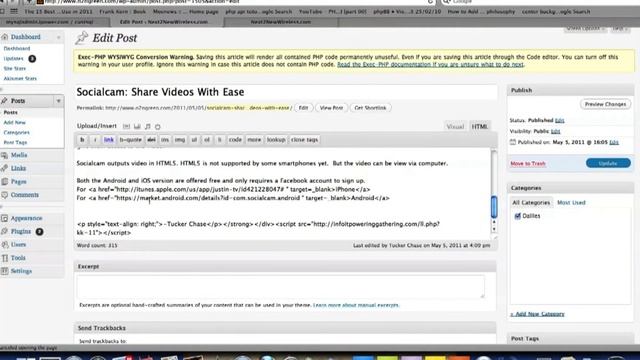Click the Links sidebar icon

[x=4, y=168]
